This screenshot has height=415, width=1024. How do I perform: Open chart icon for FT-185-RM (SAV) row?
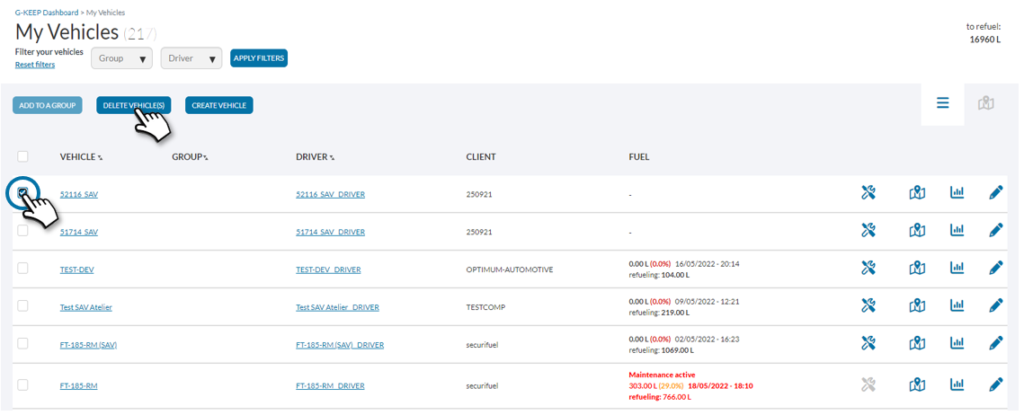pos(957,344)
